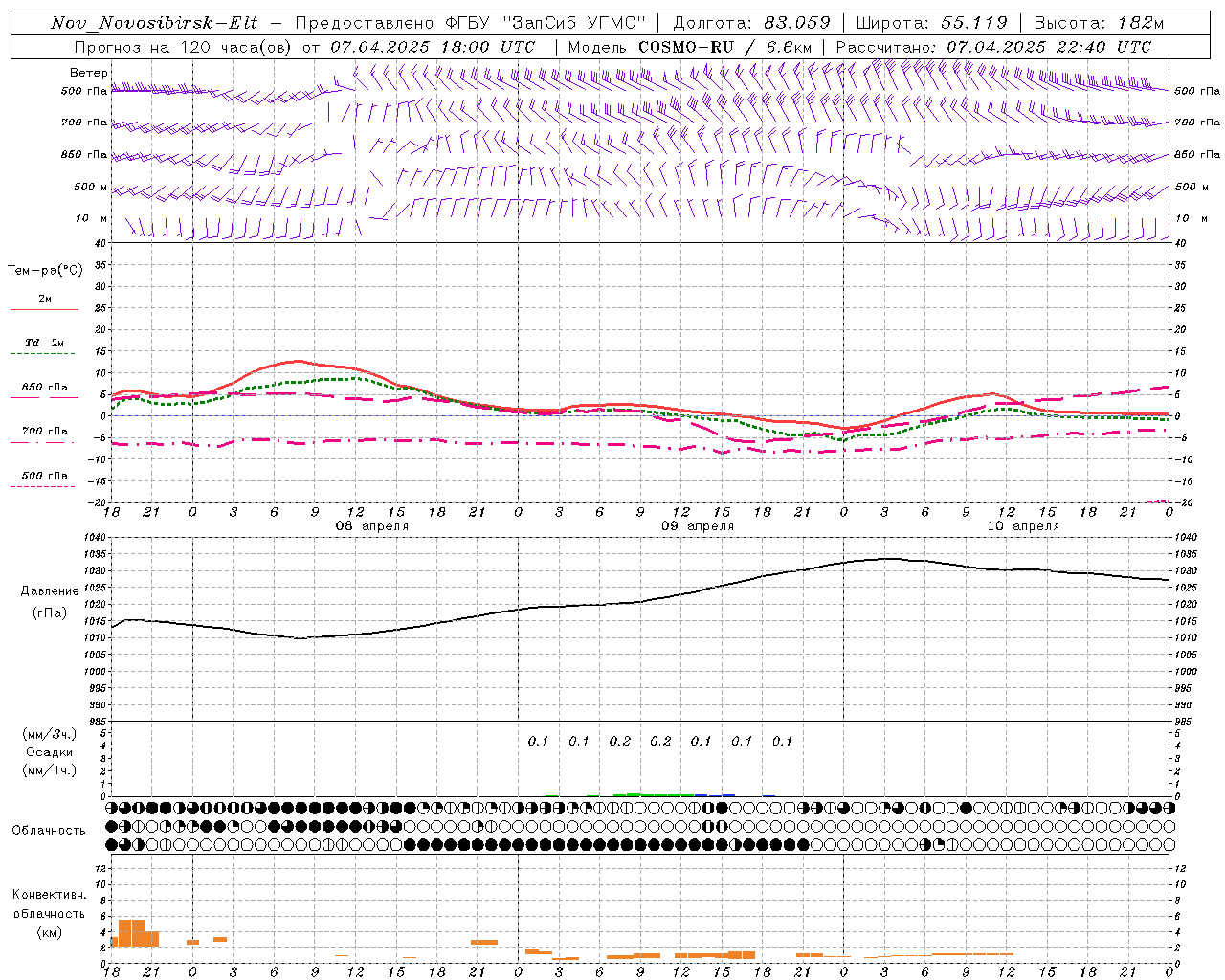Click the Давление pressure label
Screen dimensions: 1225x980
pos(50,591)
